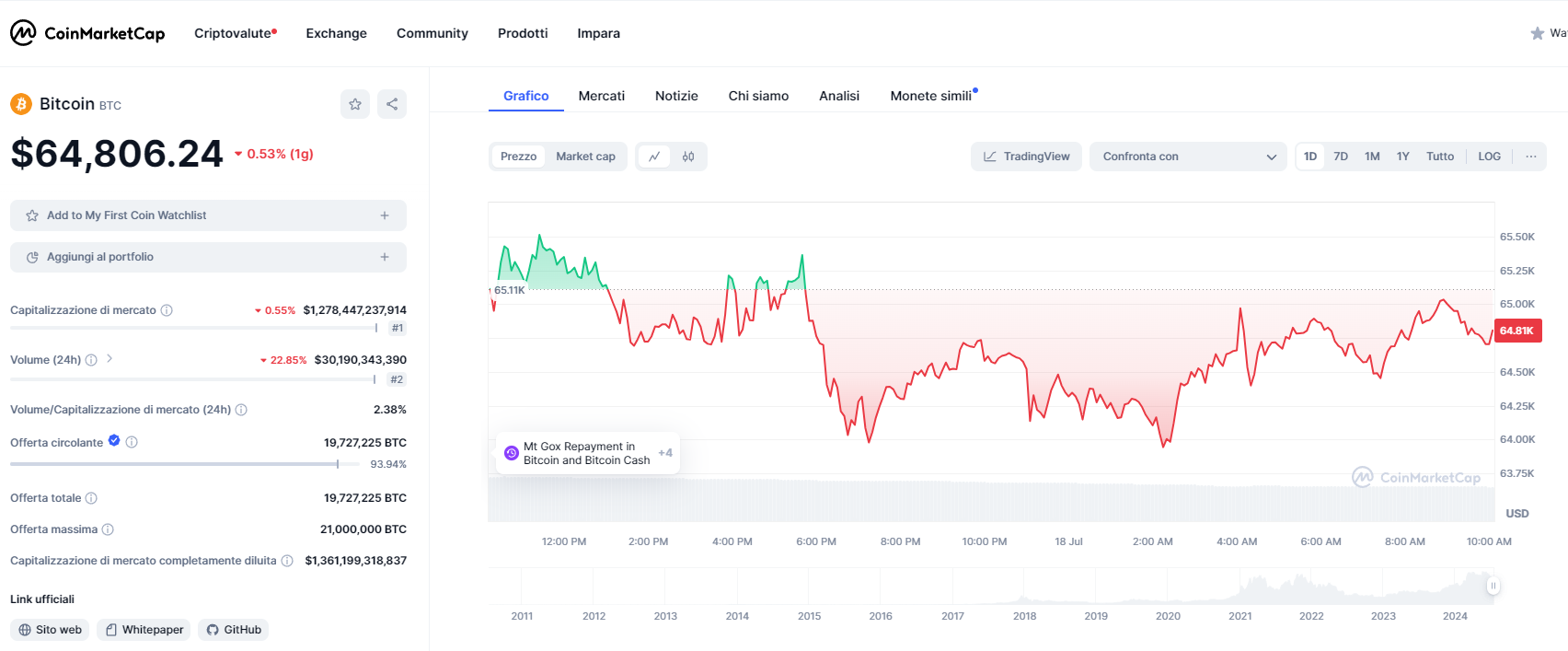Click info icon beside Capitalizzazione di mercato
Screen dimensions: 1568x651
167,310
